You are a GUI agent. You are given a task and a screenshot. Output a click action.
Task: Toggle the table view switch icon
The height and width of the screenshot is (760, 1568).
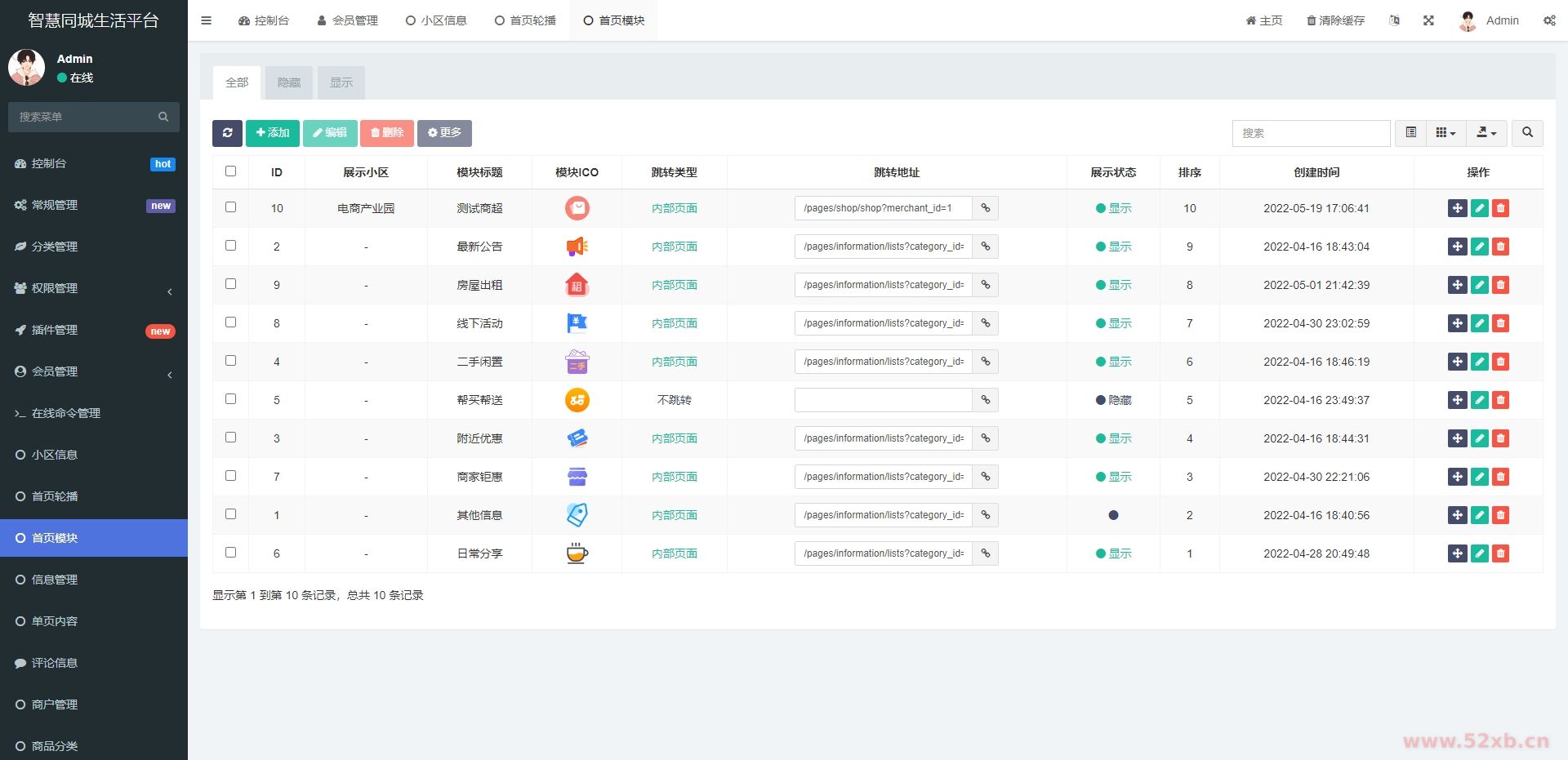point(1410,133)
